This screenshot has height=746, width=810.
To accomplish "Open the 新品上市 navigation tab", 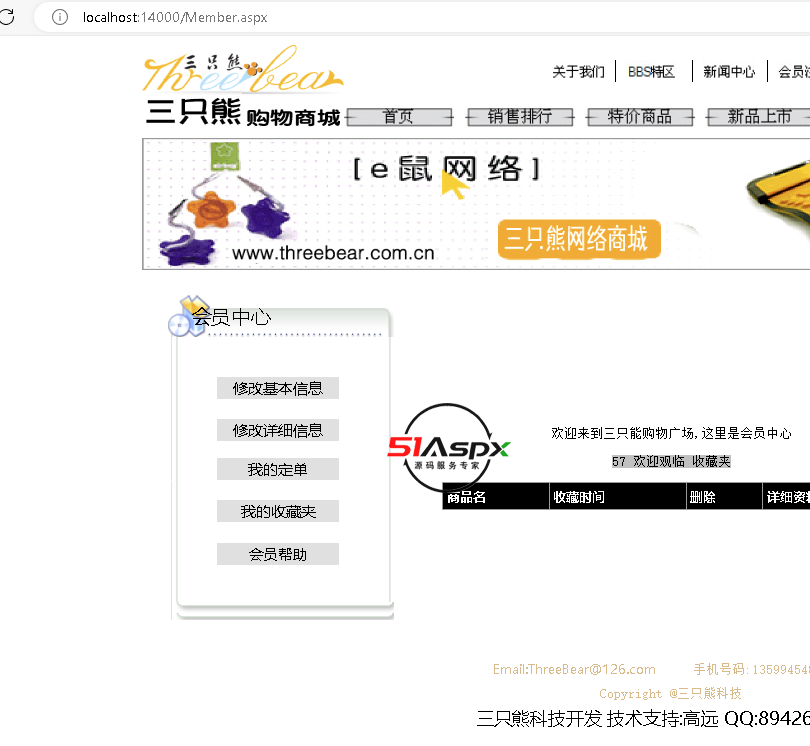I will point(758,117).
